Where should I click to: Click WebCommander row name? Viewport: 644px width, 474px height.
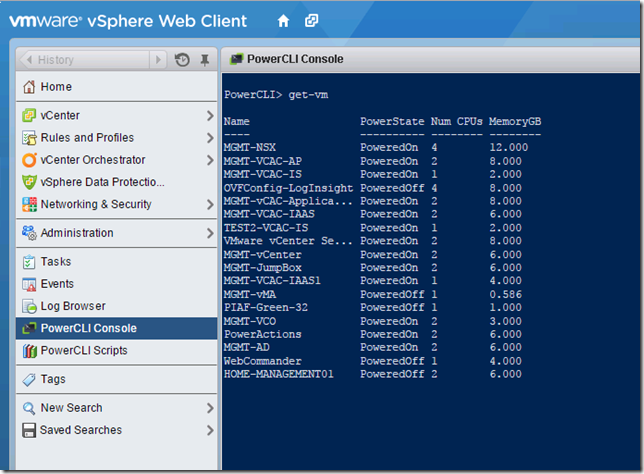click(262, 361)
